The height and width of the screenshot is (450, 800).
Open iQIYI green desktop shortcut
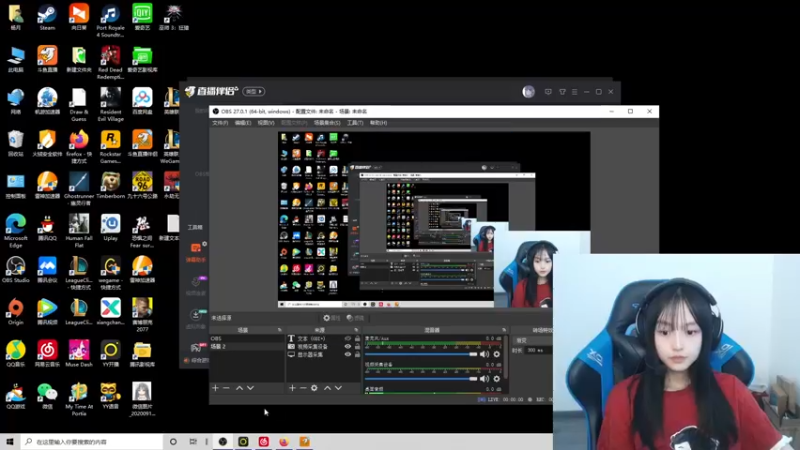point(142,17)
